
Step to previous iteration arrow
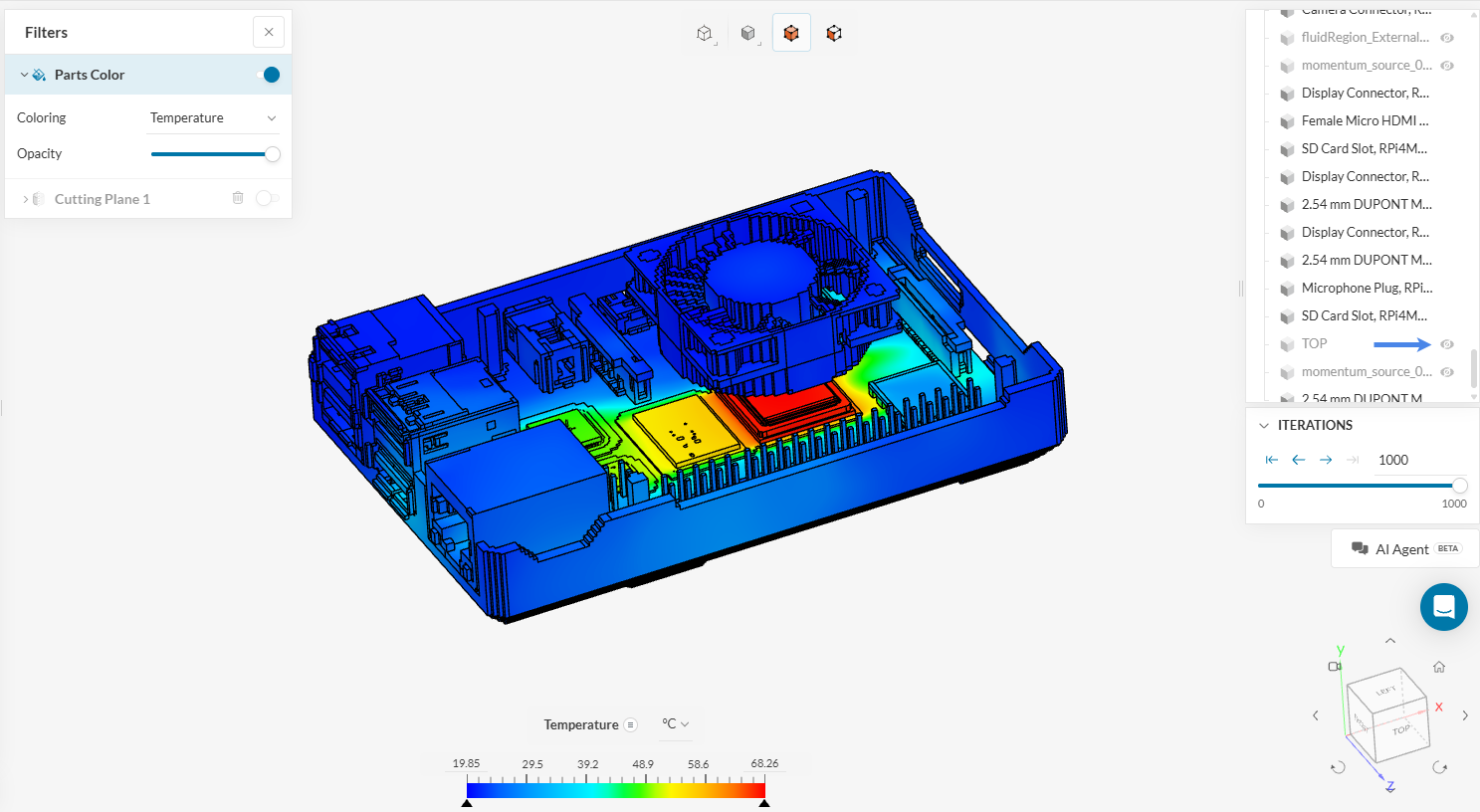click(1298, 460)
